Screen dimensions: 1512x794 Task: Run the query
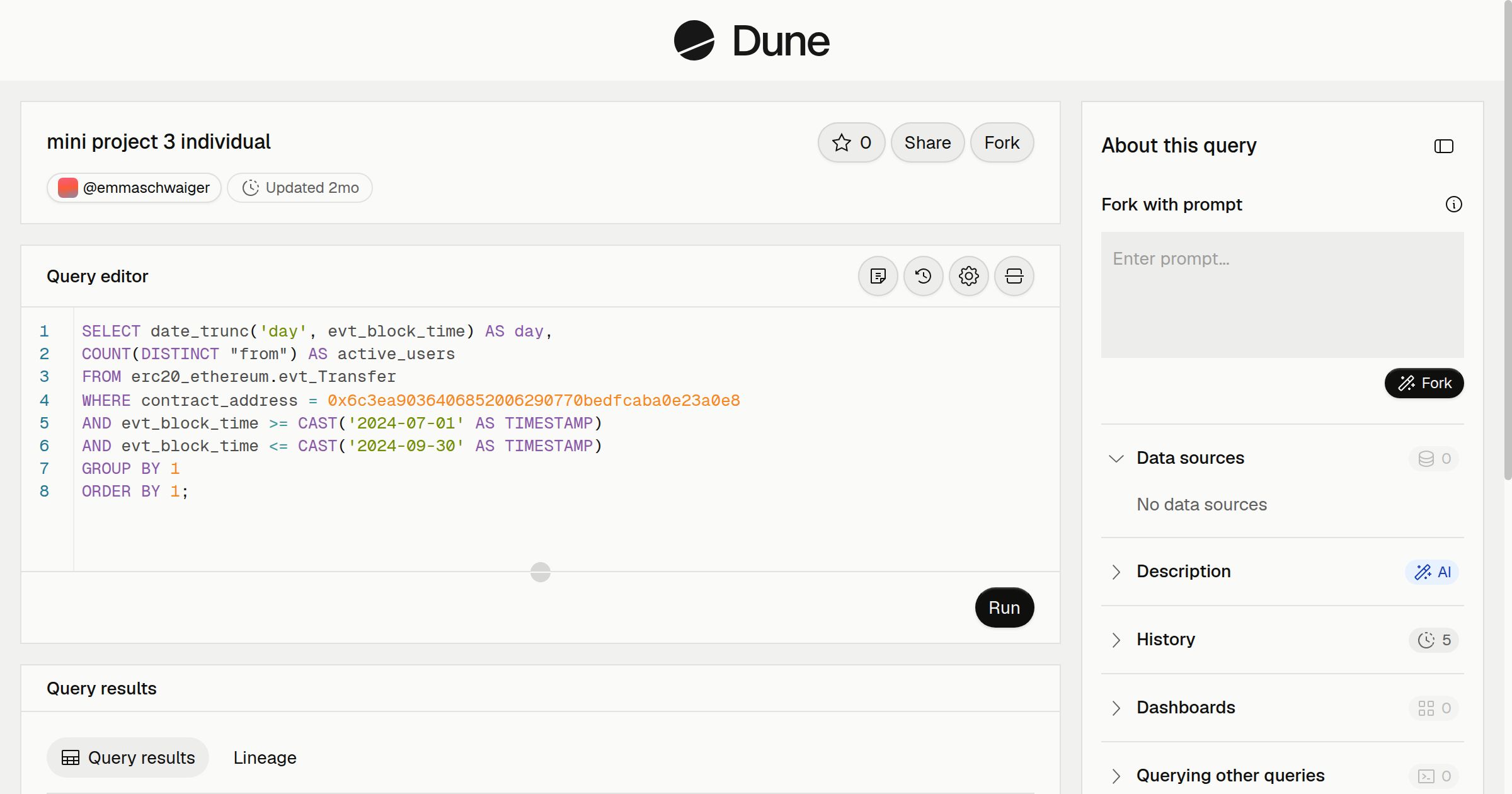point(1004,607)
